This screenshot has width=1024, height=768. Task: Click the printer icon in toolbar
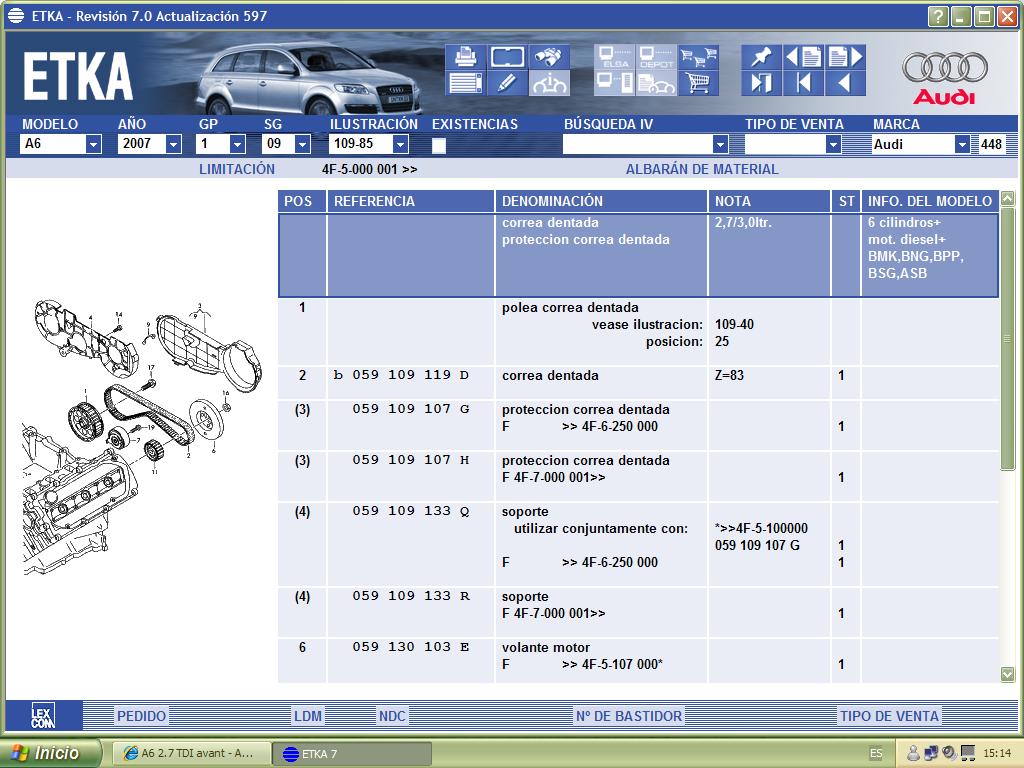[466, 57]
